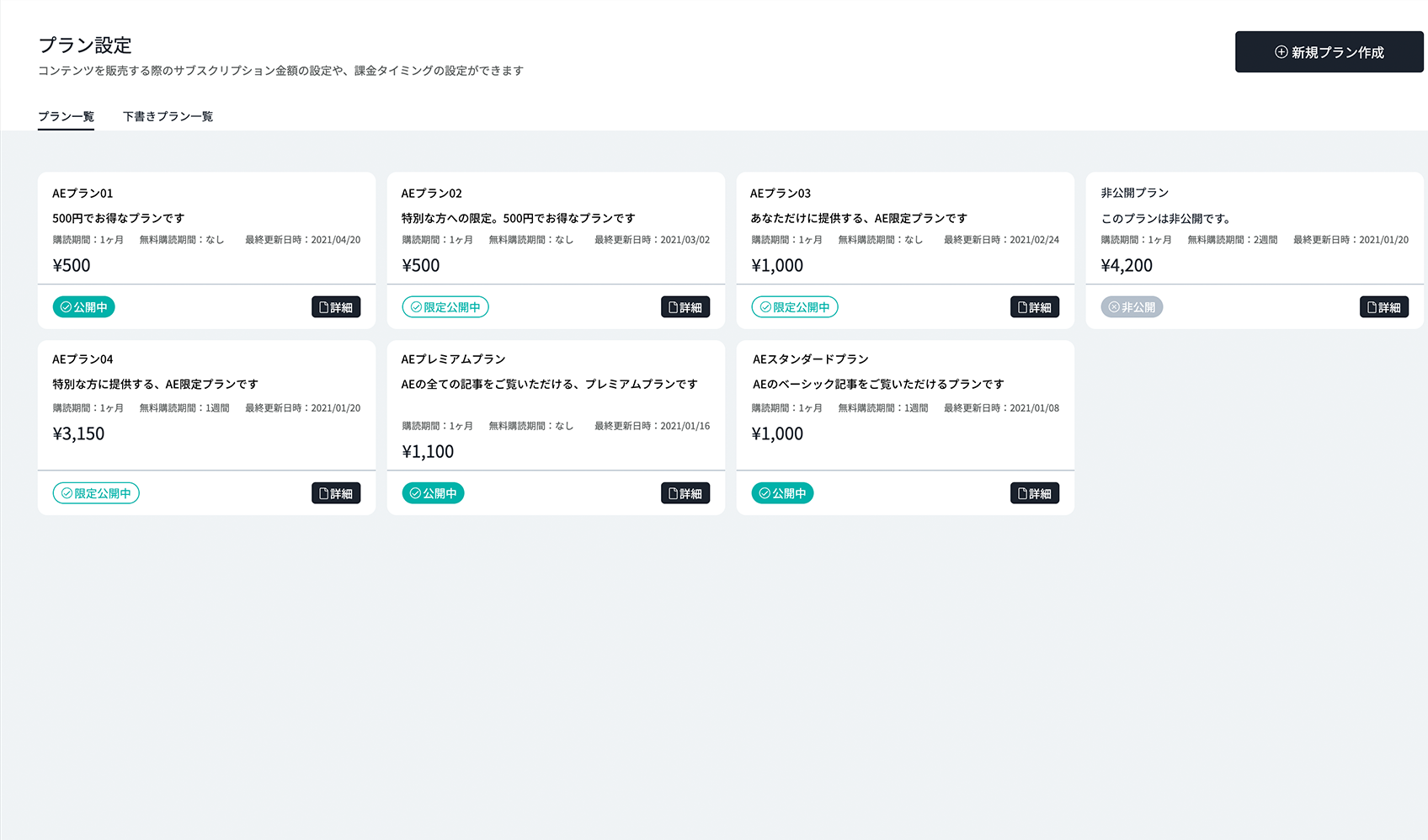Click the document icon on AEプラン01 詳細 button
Image resolution: width=1428 pixels, height=840 pixels.
coord(323,306)
